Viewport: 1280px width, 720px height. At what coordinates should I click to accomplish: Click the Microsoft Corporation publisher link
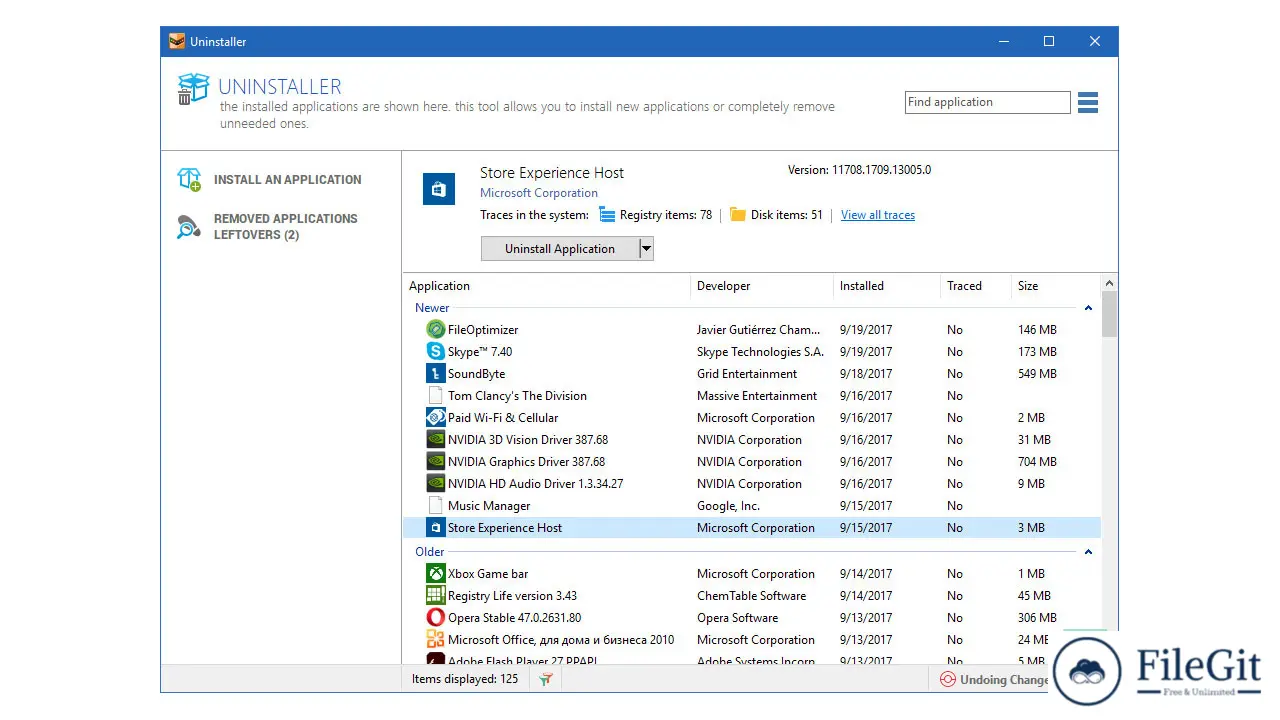point(539,193)
